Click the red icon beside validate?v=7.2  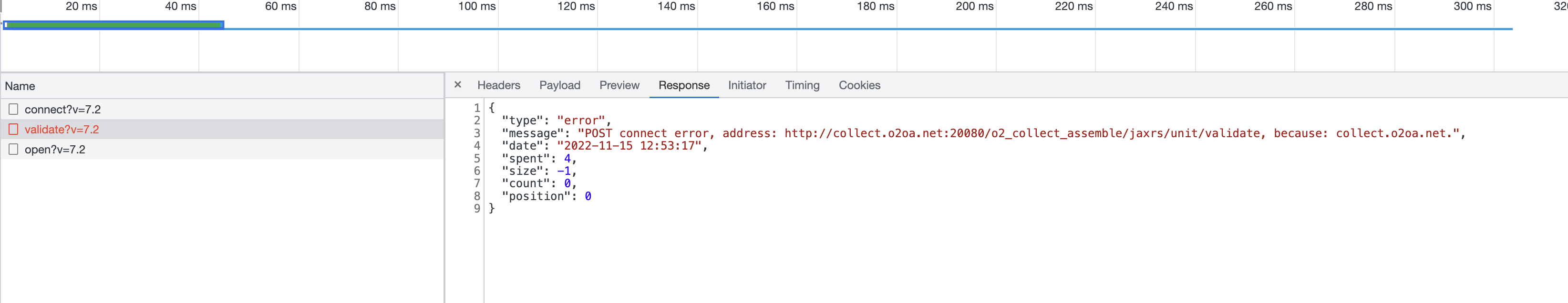(13, 130)
